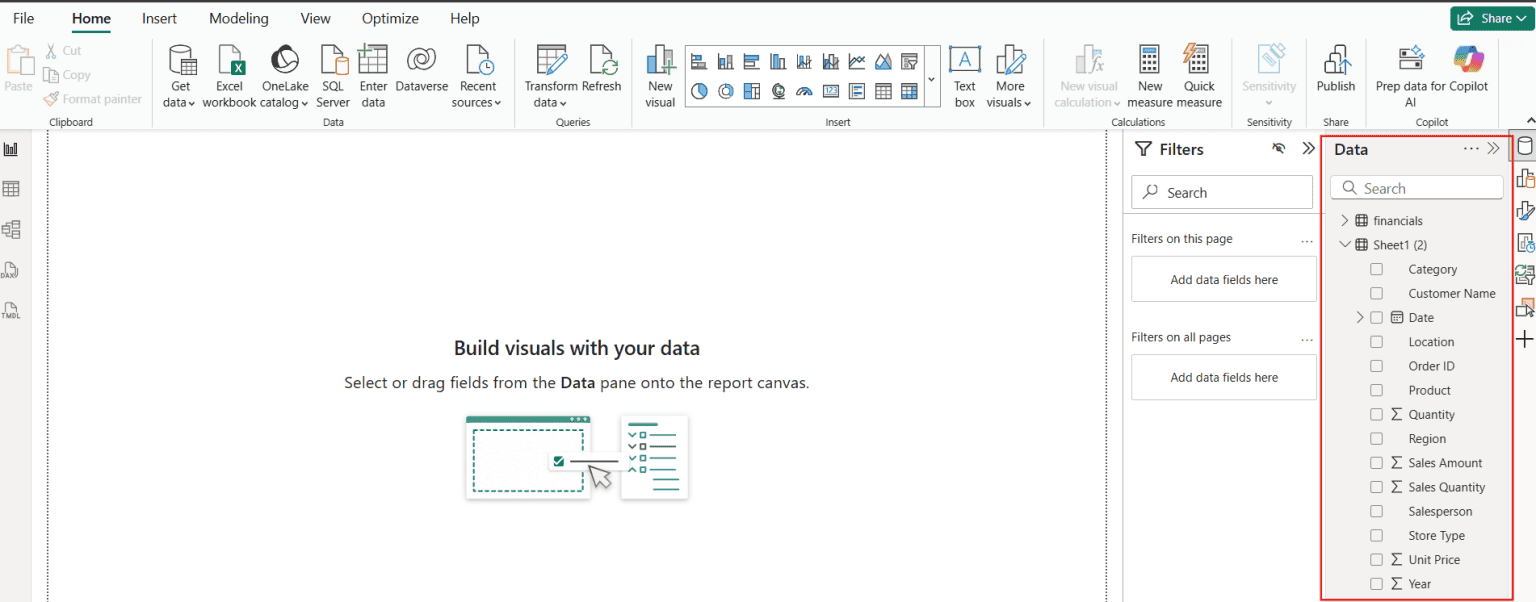Screen dimensions: 1536x602
Task: Collapse the Sheet1 (2) table
Action: [1345, 245]
